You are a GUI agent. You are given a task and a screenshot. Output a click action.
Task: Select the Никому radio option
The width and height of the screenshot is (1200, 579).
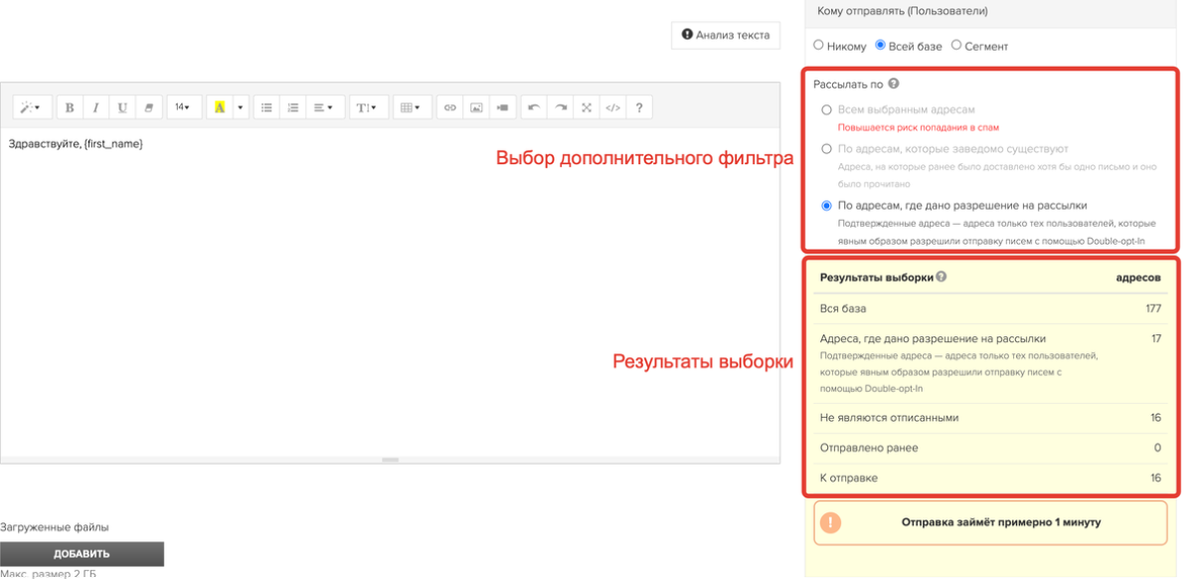click(x=818, y=45)
